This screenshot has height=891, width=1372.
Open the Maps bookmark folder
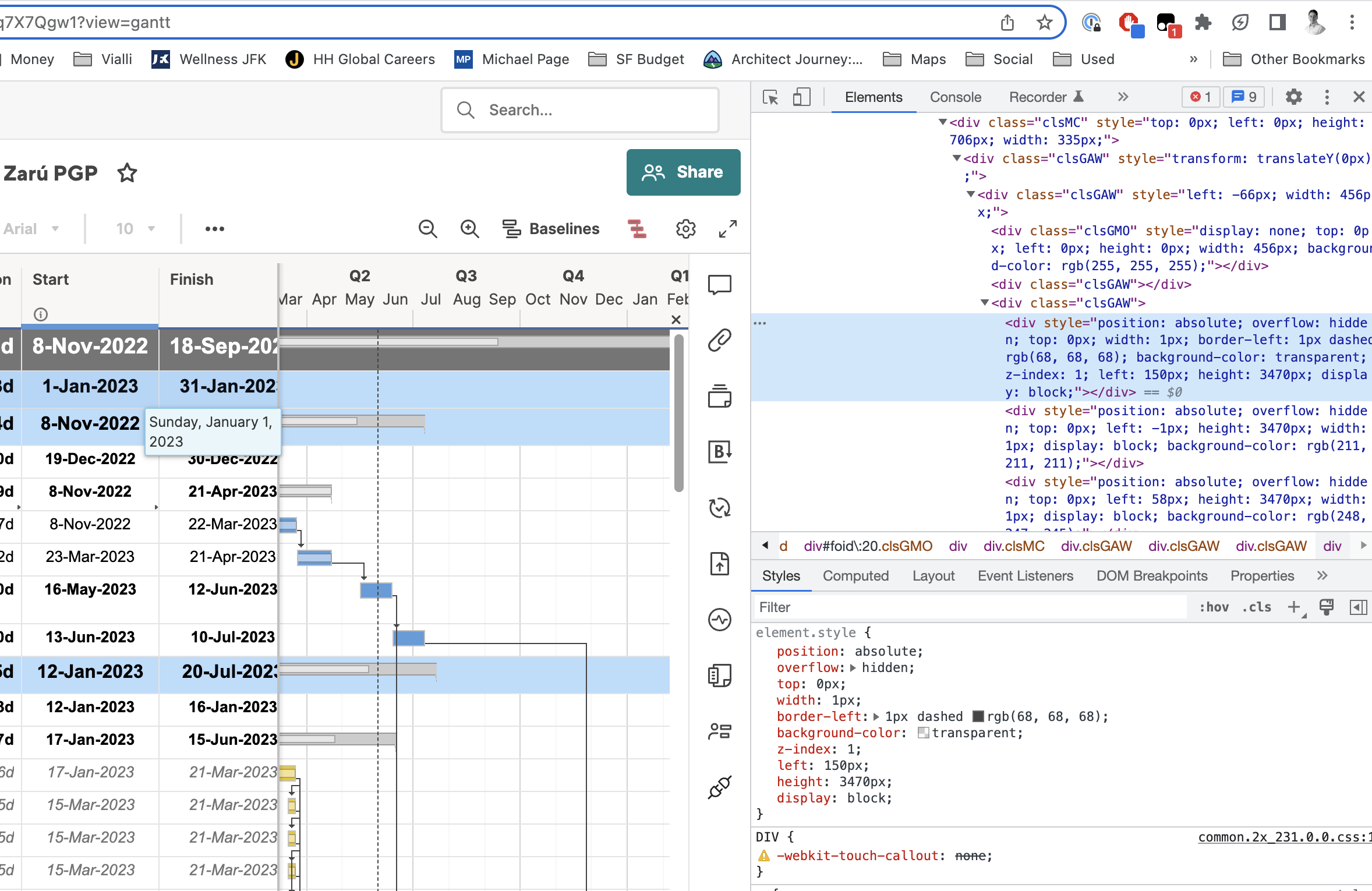914,59
